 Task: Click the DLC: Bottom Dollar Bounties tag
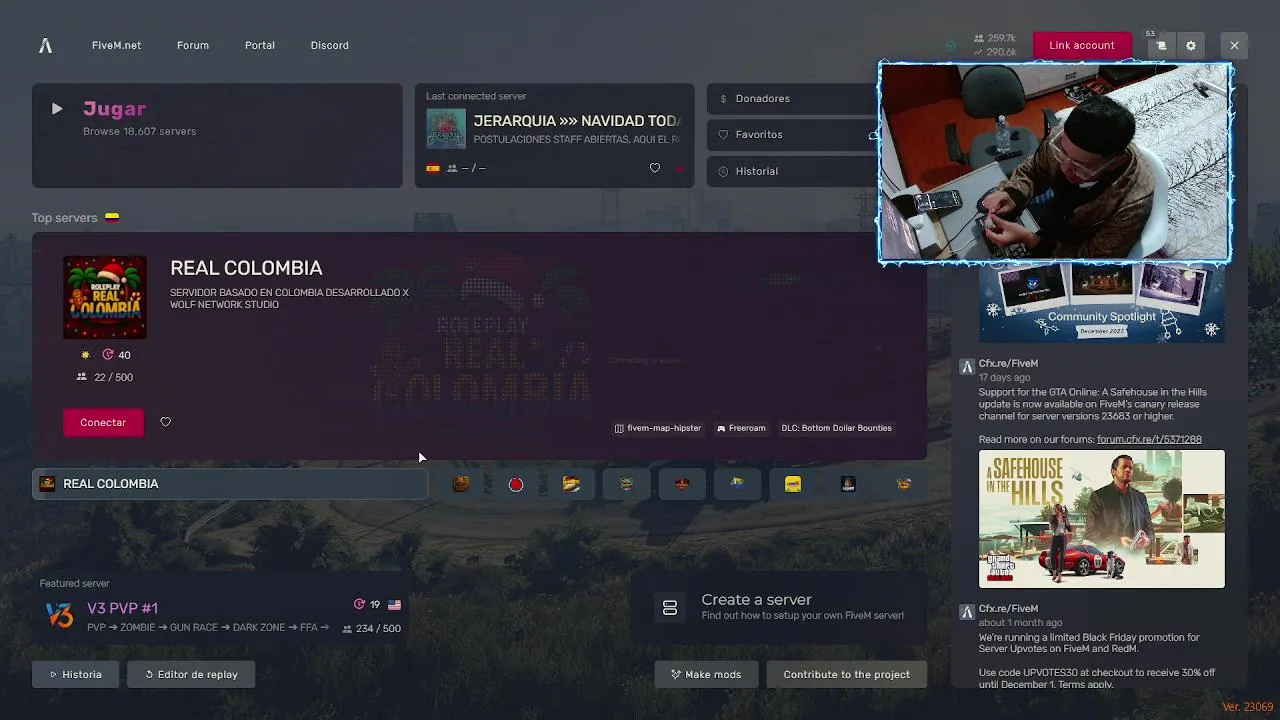point(836,428)
